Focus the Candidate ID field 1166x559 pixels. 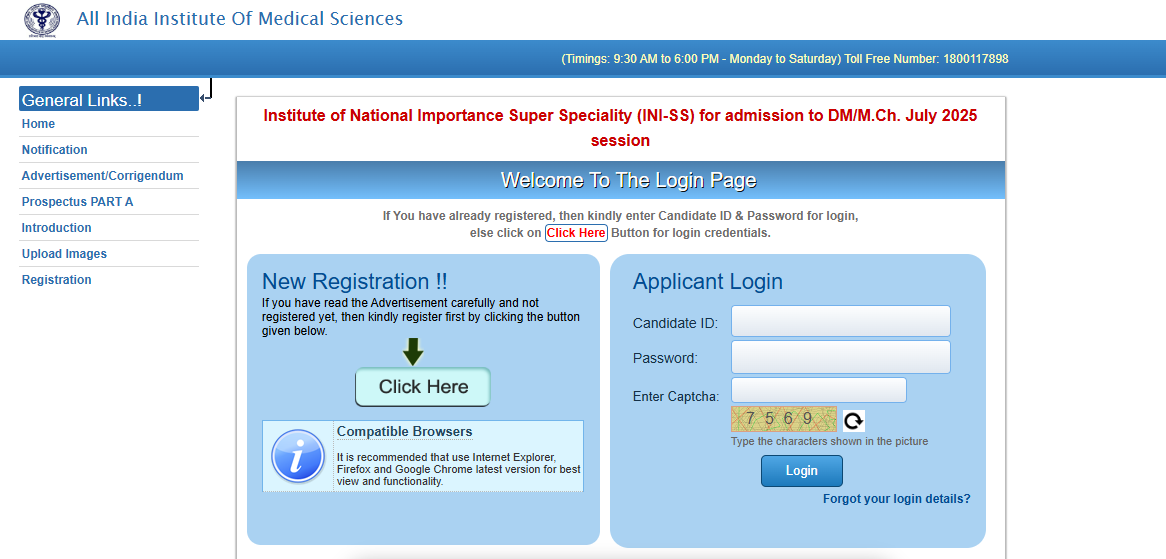[840, 322]
